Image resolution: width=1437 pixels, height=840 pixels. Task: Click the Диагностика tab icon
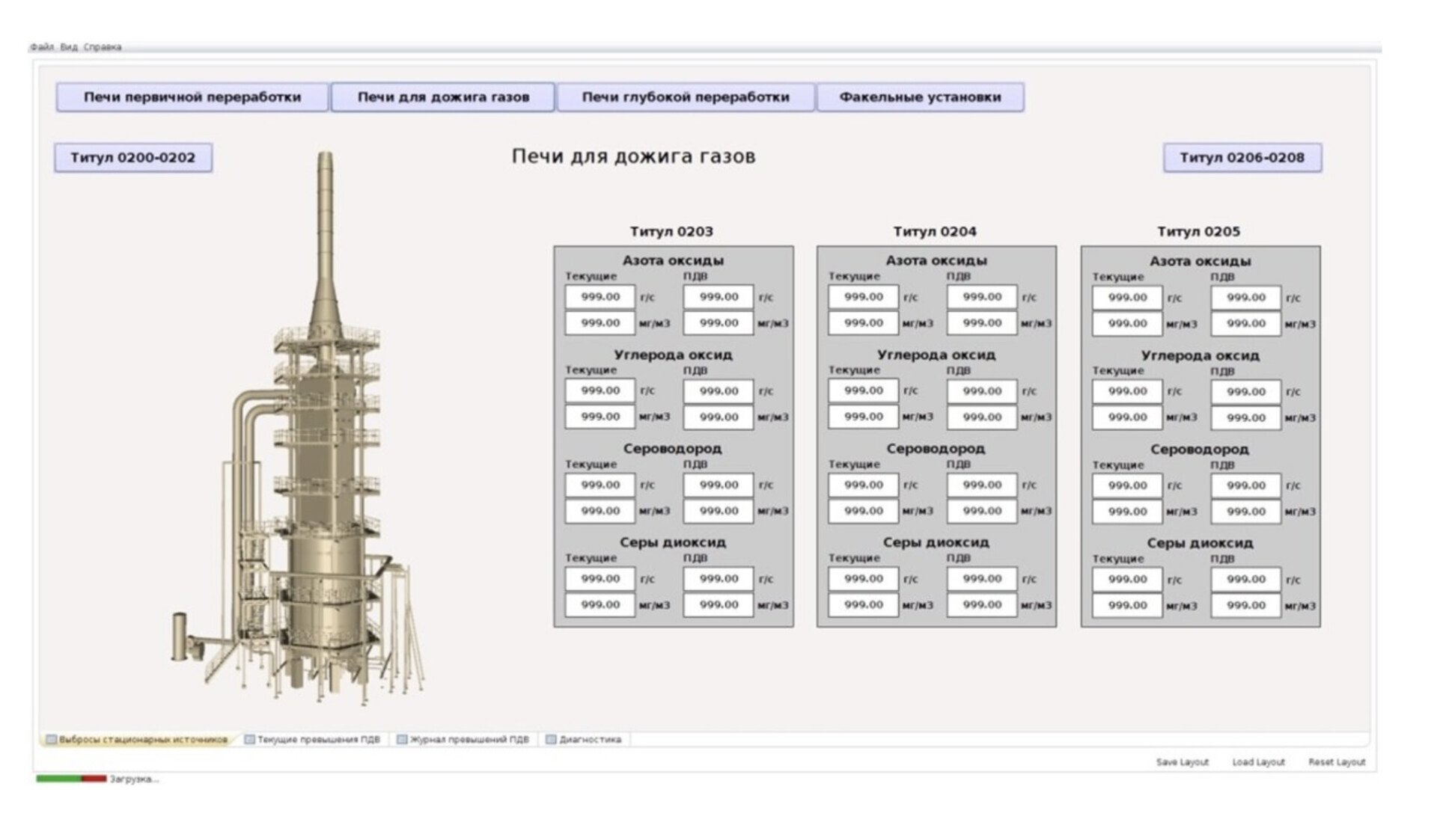pos(551,740)
